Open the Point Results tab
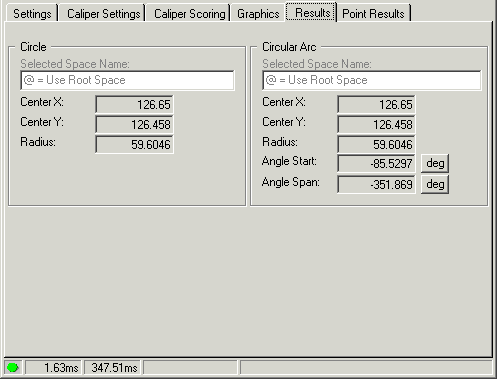 373,13
